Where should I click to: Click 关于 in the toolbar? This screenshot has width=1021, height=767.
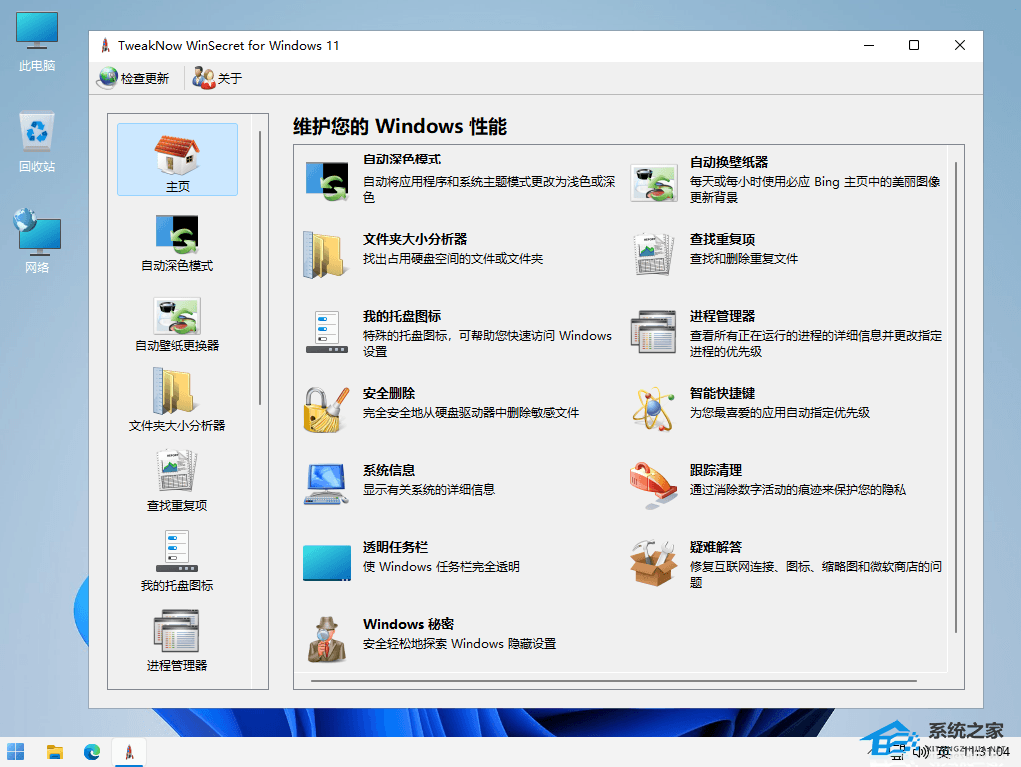click(217, 78)
